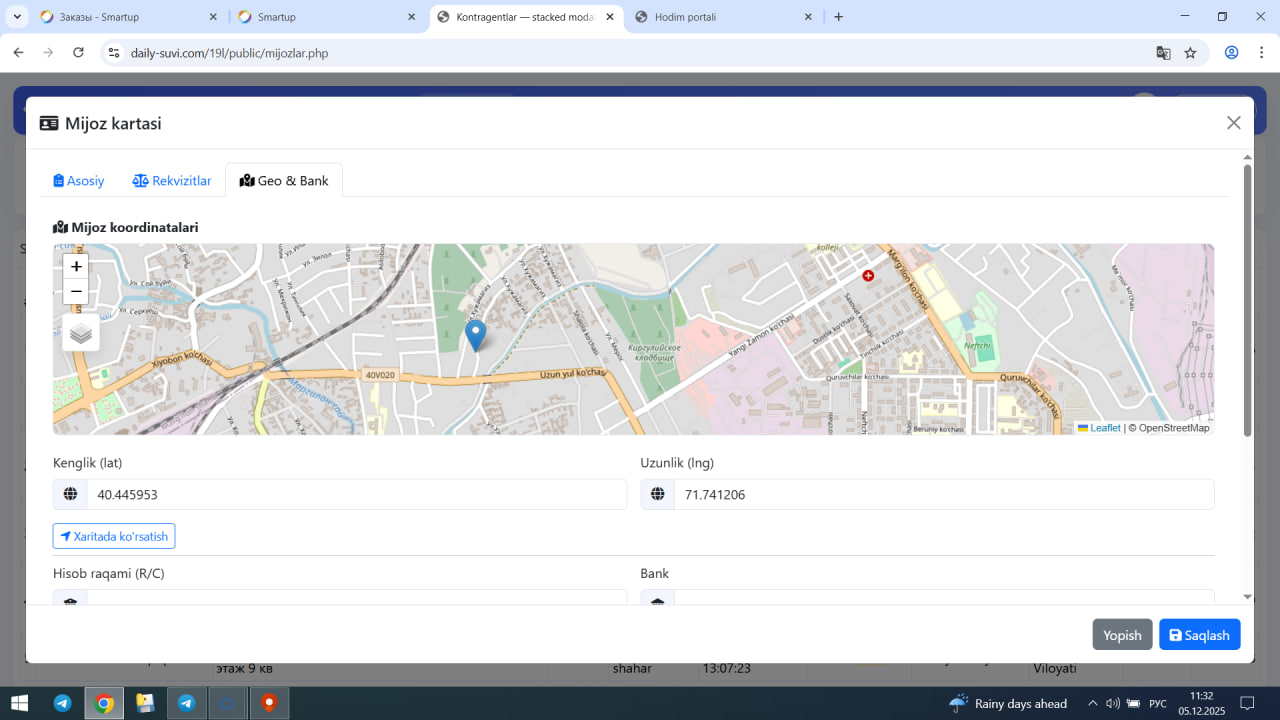Show hidden system tray icons
Screen dimensions: 1280x720
[x=1092, y=703]
